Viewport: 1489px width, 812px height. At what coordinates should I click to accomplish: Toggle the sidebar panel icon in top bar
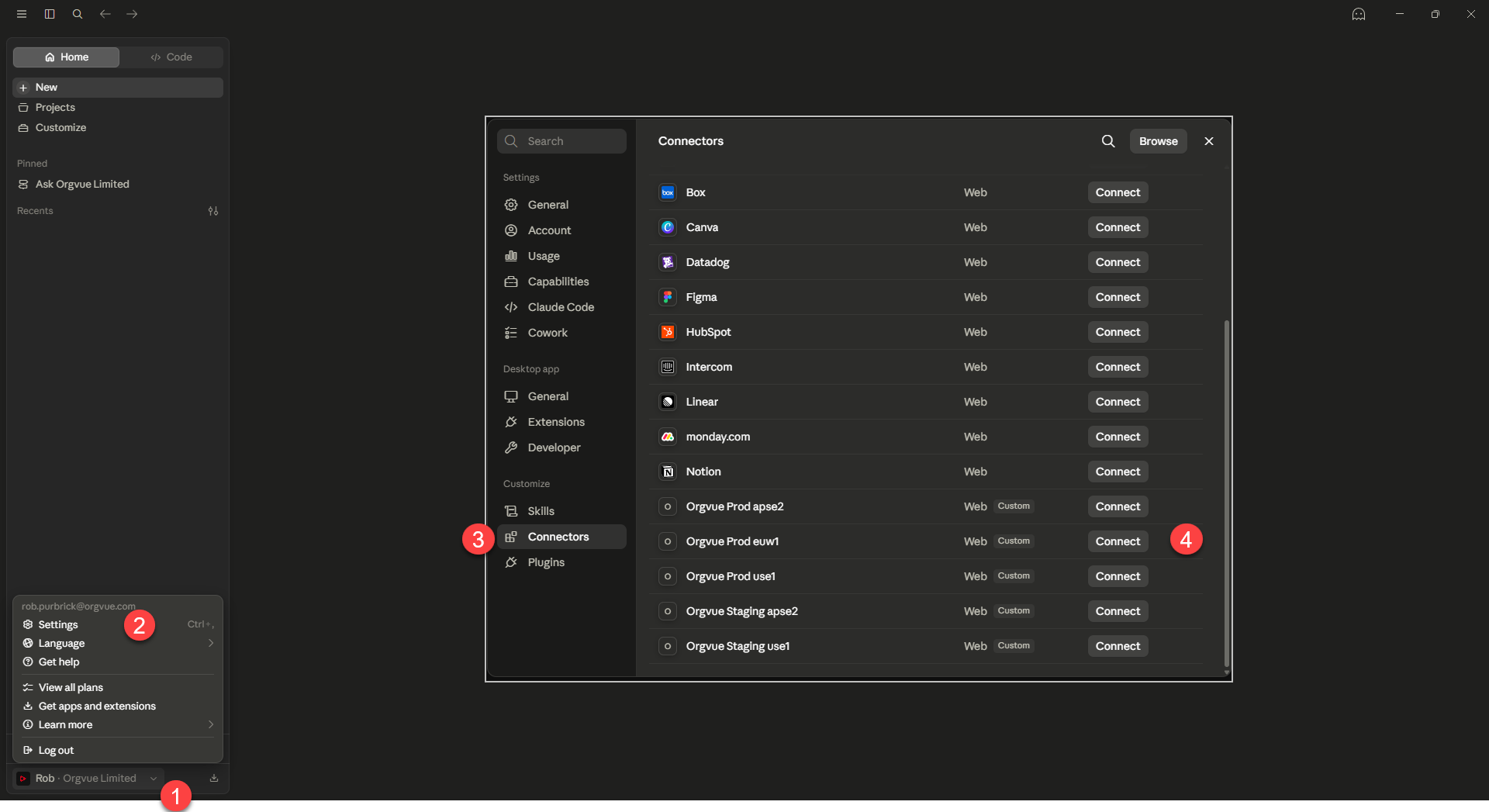click(x=50, y=14)
